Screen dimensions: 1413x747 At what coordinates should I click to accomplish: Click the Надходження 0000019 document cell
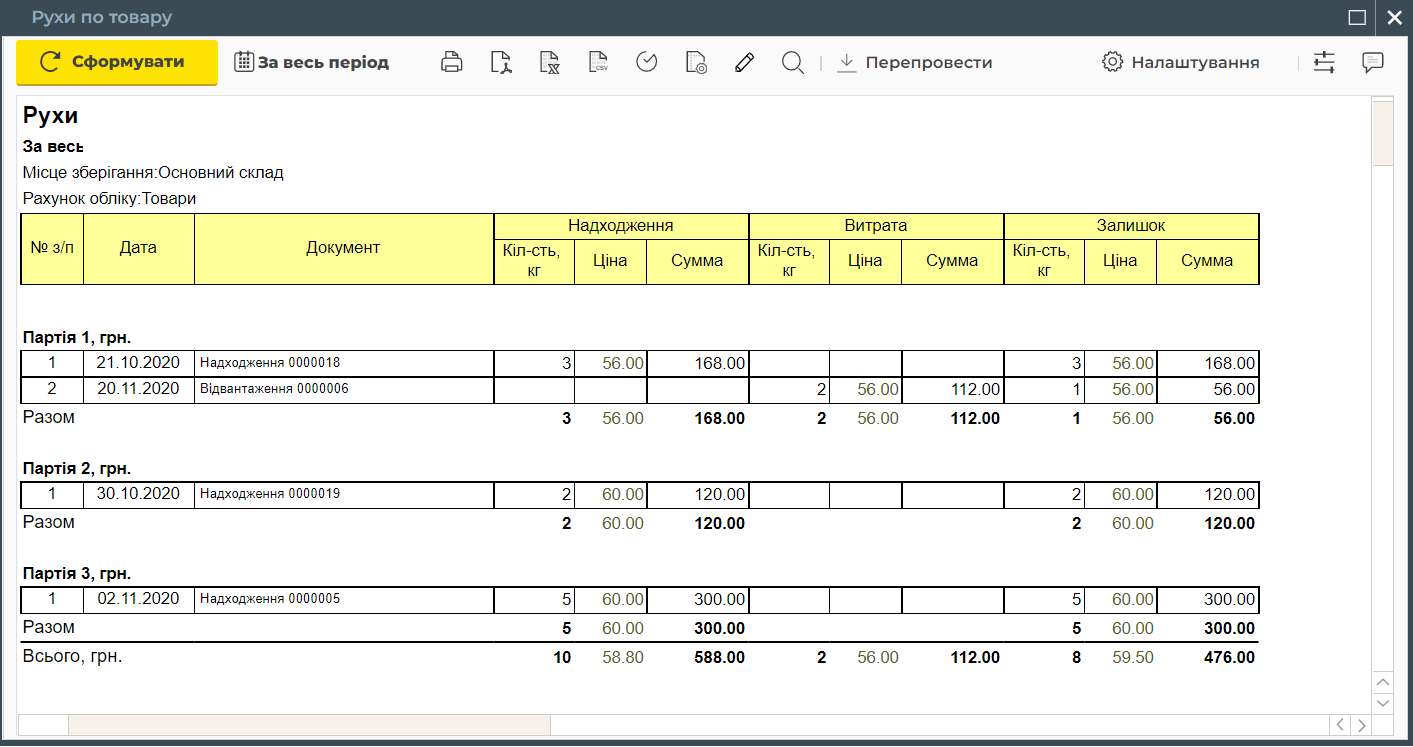[x=270, y=494]
